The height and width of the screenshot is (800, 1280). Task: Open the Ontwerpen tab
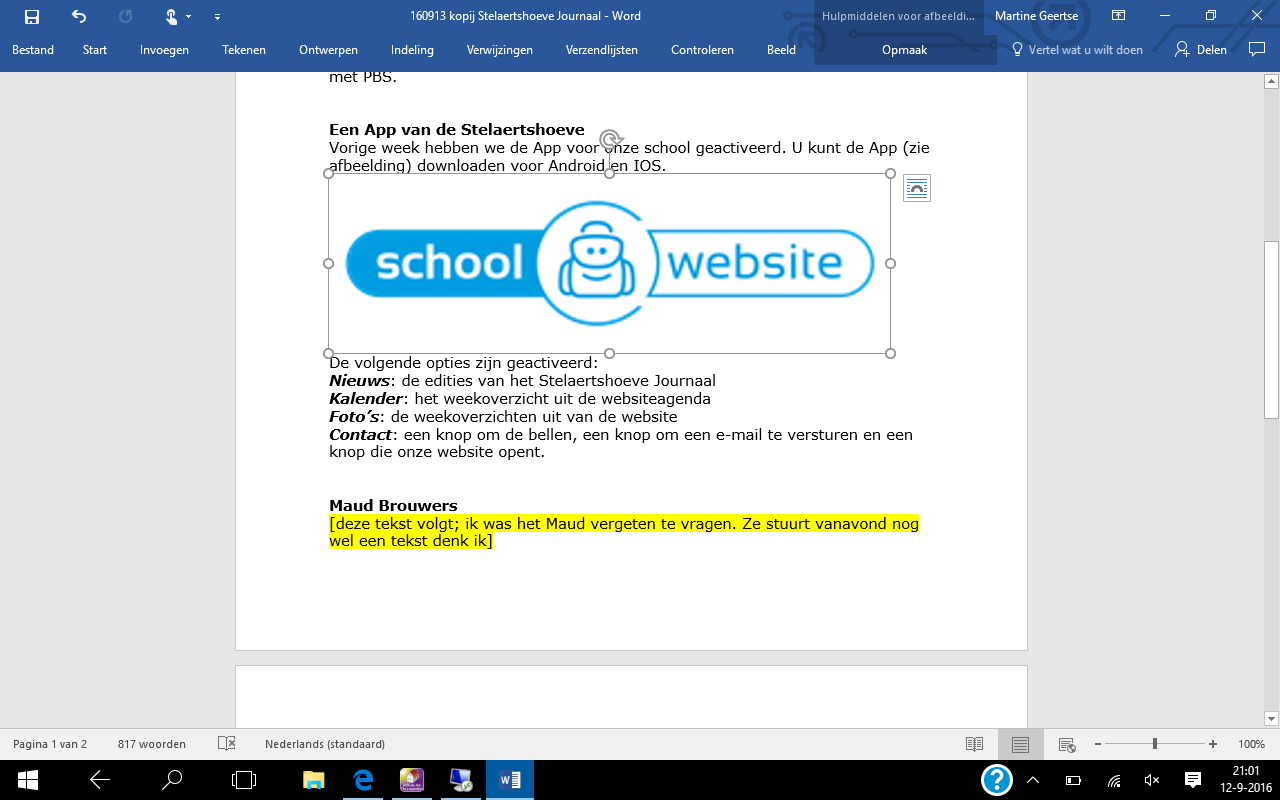328,50
